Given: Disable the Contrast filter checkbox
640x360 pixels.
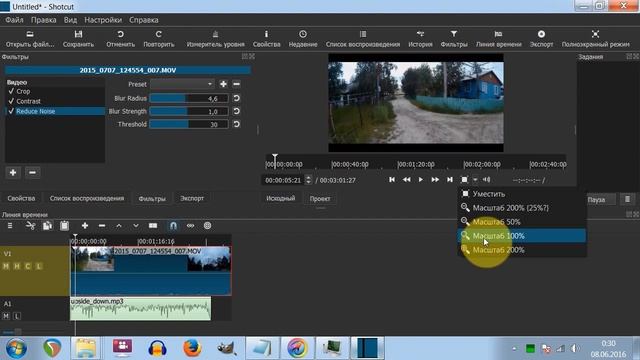Looking at the screenshot, I should (x=11, y=101).
